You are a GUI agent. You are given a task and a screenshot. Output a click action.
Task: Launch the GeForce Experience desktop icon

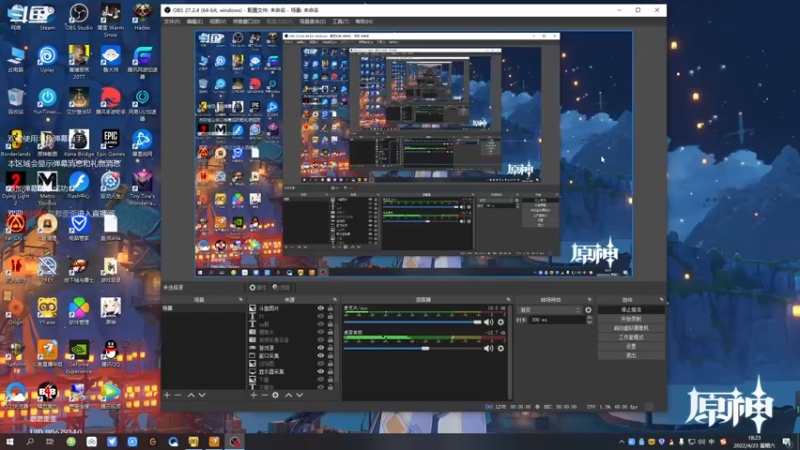pos(79,356)
